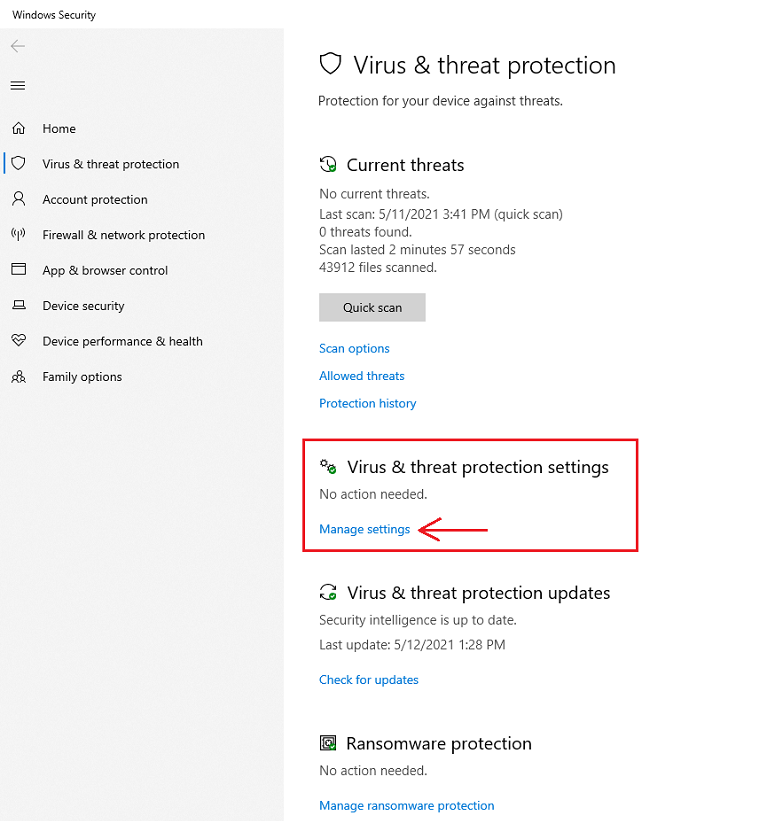The width and height of the screenshot is (770, 821).
Task: Click the Ransomware protection icon
Action: 328,743
